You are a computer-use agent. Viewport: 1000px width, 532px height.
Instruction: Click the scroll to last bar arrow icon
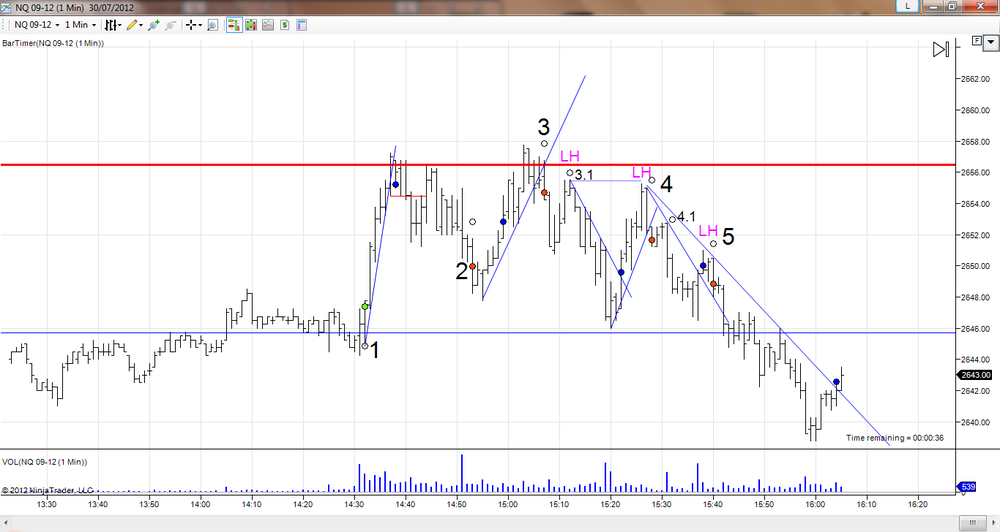pos(941,49)
